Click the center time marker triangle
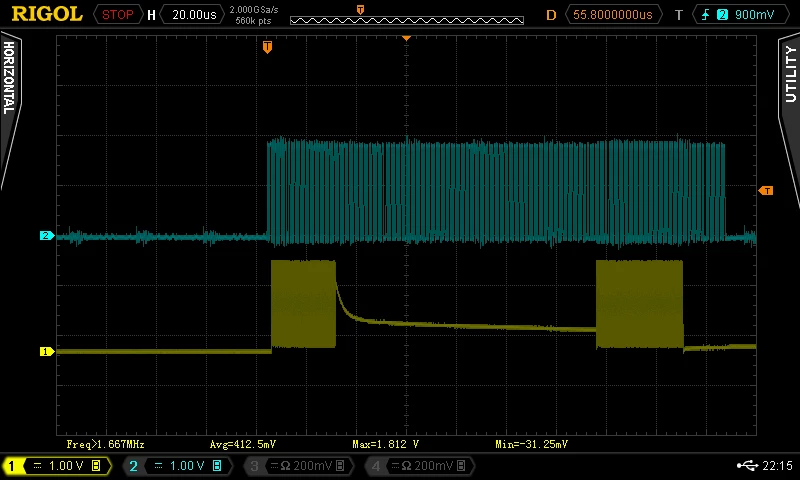The width and height of the screenshot is (800, 480). [406, 38]
